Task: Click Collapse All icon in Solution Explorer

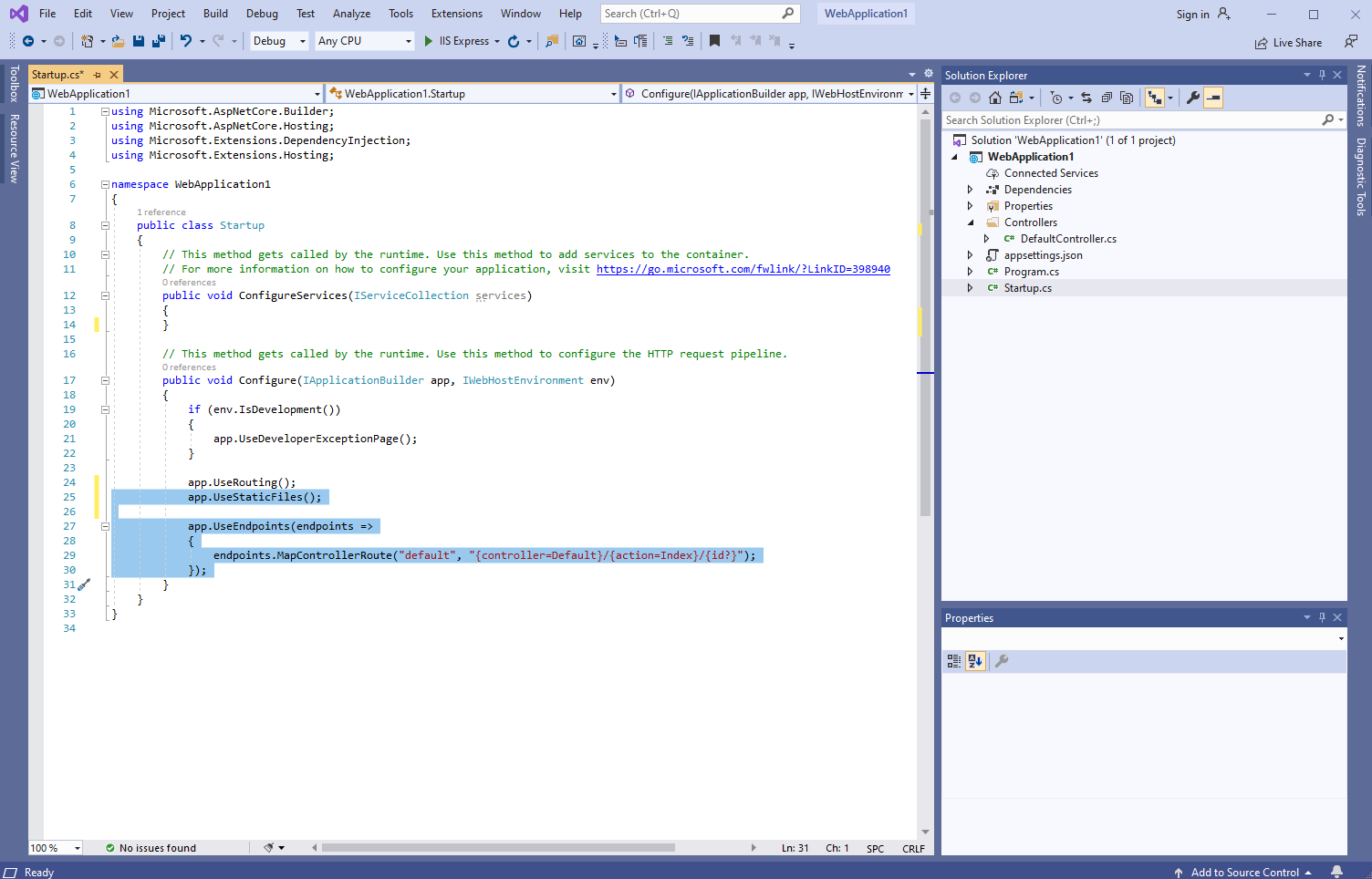Action: (x=1107, y=98)
